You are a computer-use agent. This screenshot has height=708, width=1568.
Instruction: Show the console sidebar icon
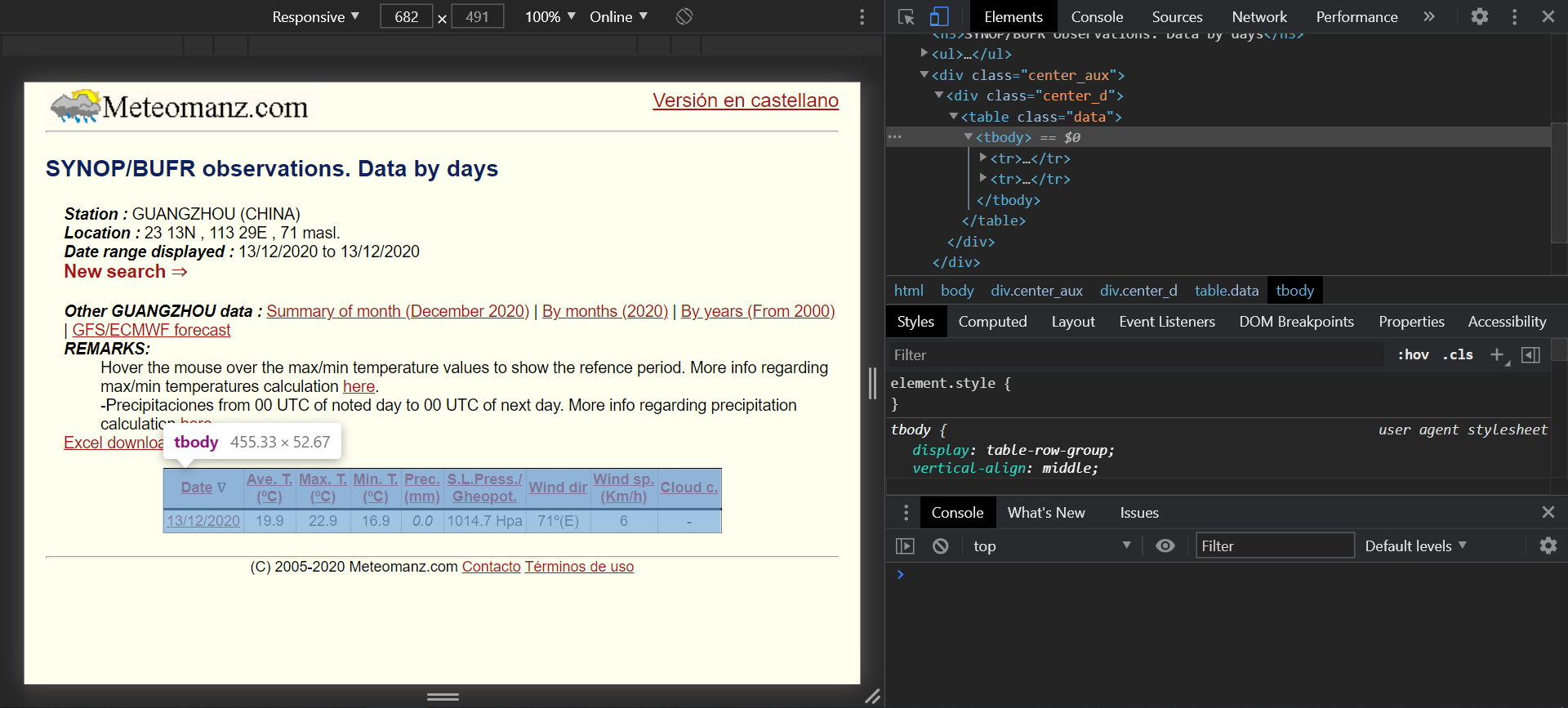[905, 545]
